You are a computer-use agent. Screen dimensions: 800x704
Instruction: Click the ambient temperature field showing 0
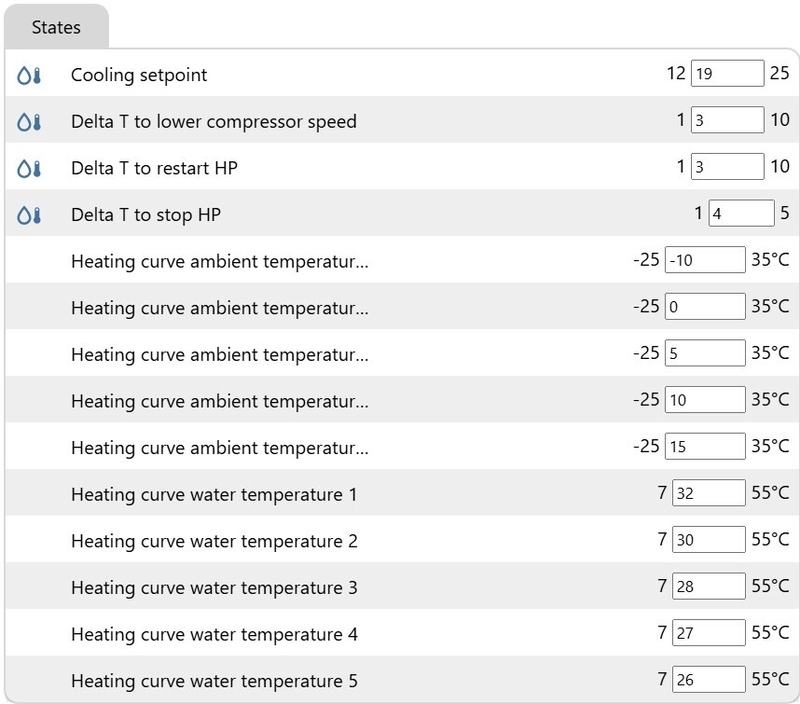(705, 307)
